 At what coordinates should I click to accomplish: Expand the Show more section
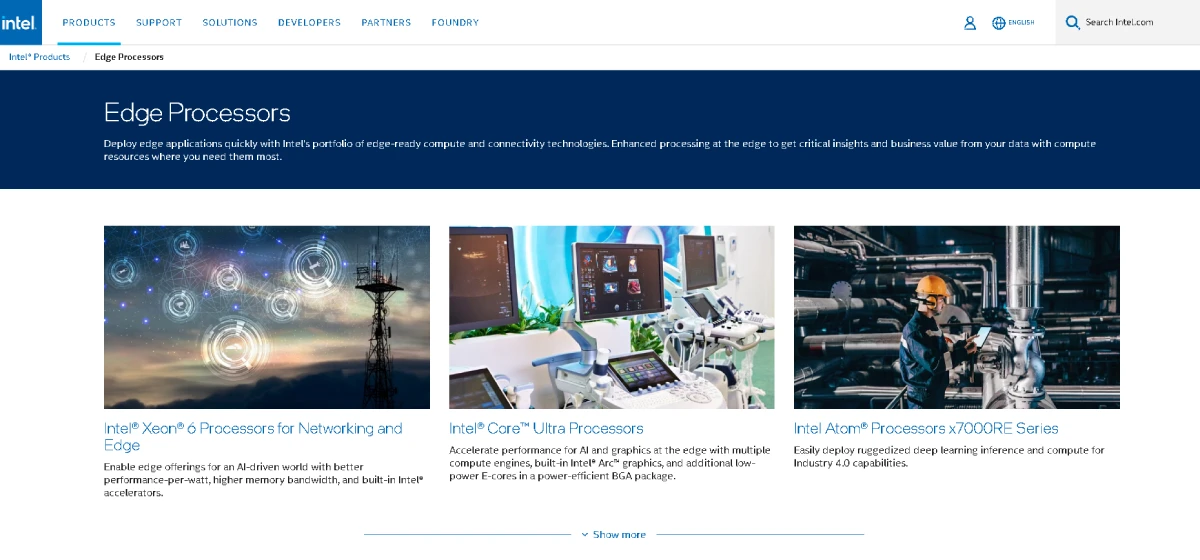[x=613, y=534]
